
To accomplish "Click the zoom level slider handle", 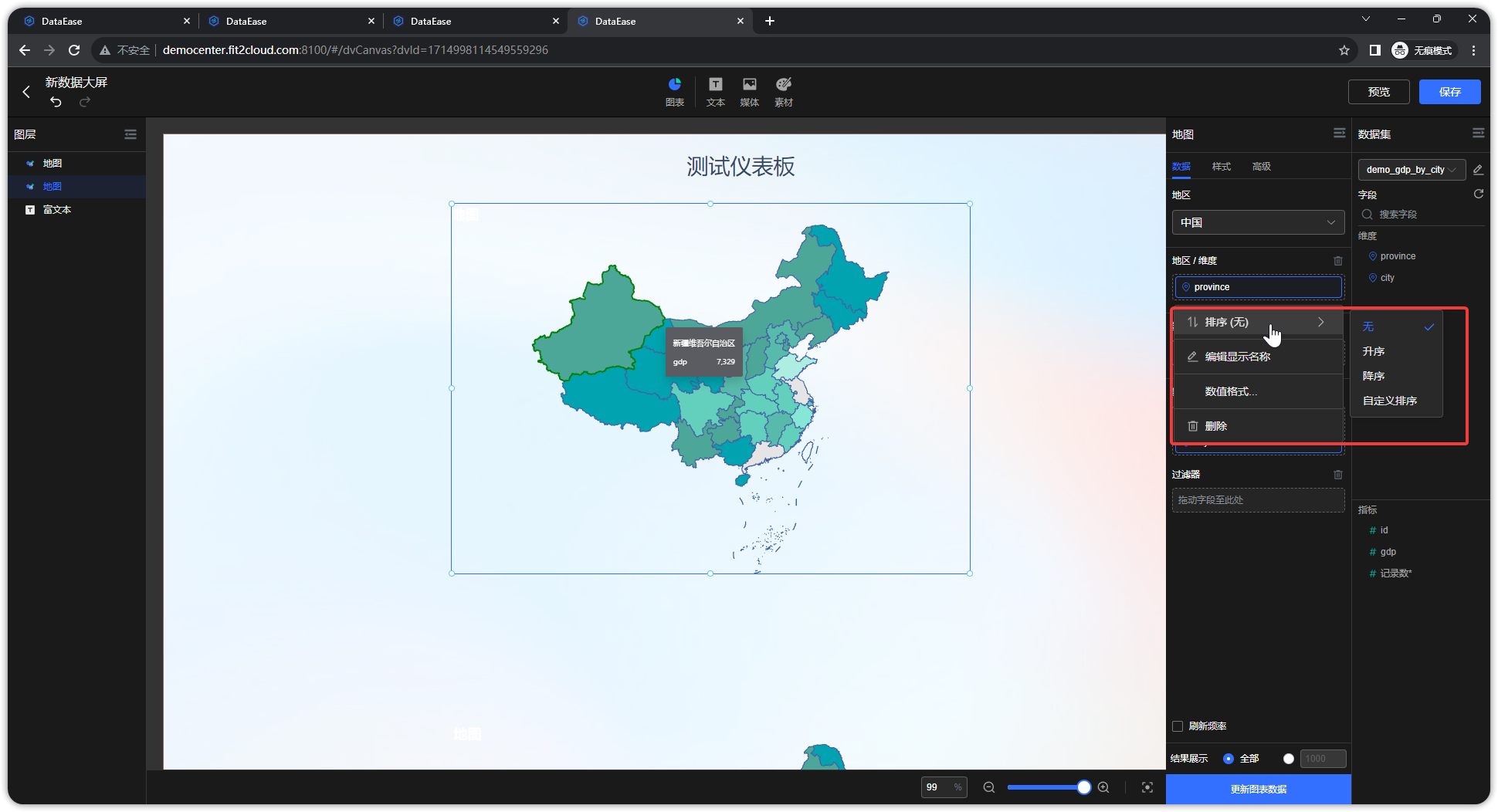I will click(1083, 787).
